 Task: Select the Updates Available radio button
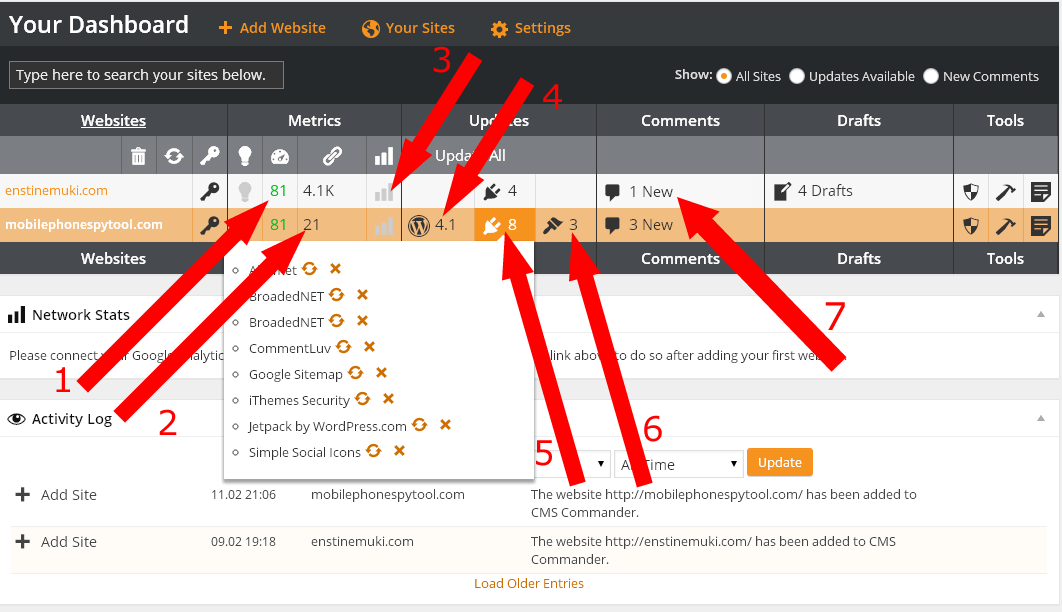796,76
